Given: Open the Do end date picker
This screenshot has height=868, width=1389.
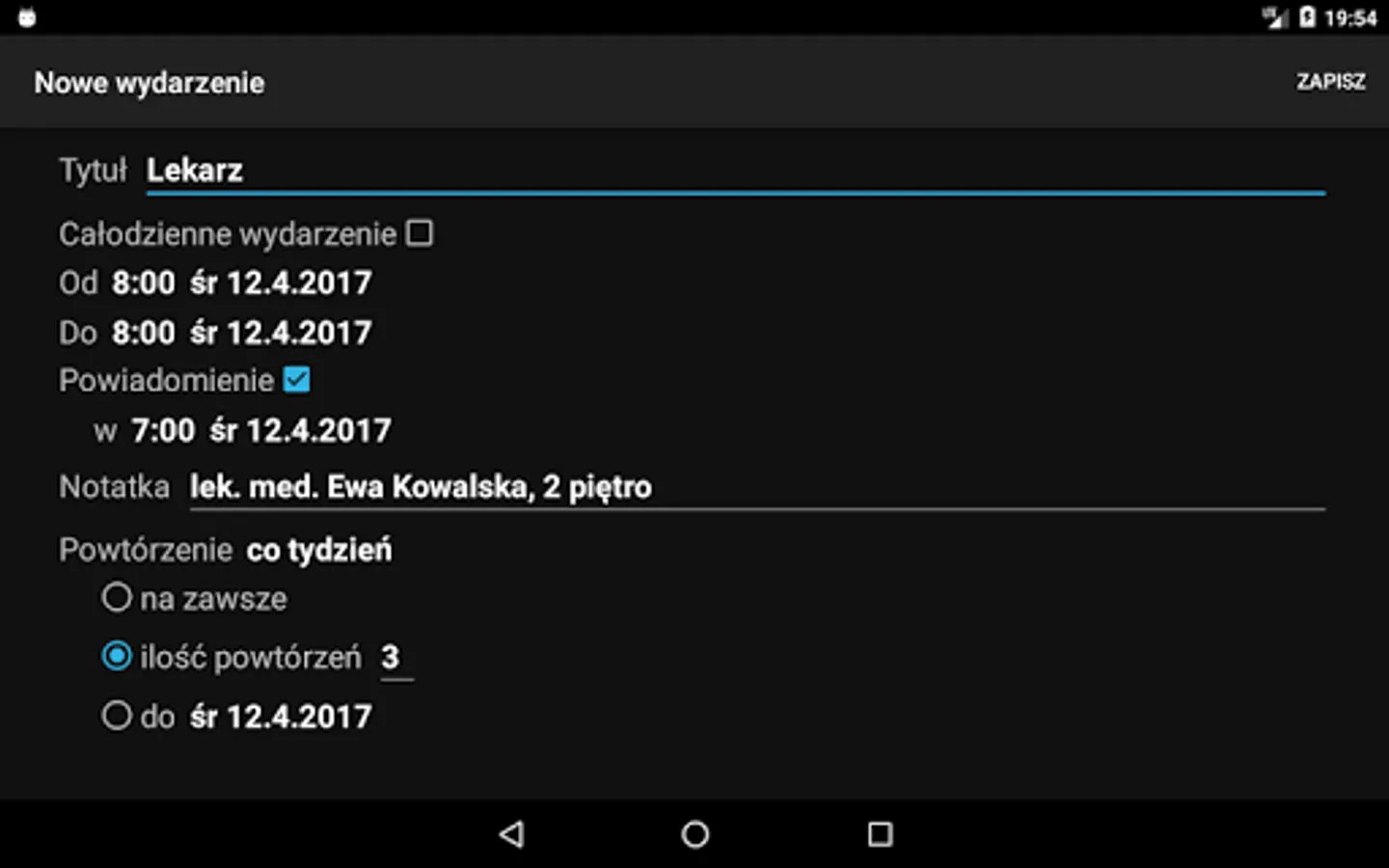Looking at the screenshot, I should click(281, 333).
